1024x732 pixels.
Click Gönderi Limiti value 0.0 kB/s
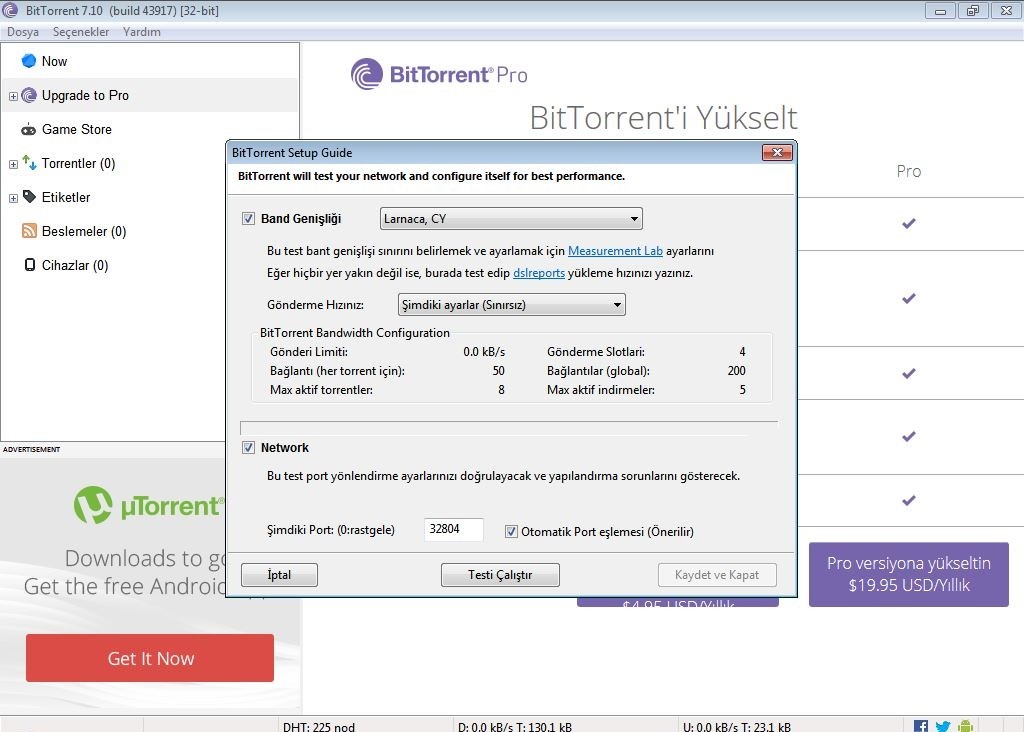[x=484, y=351]
